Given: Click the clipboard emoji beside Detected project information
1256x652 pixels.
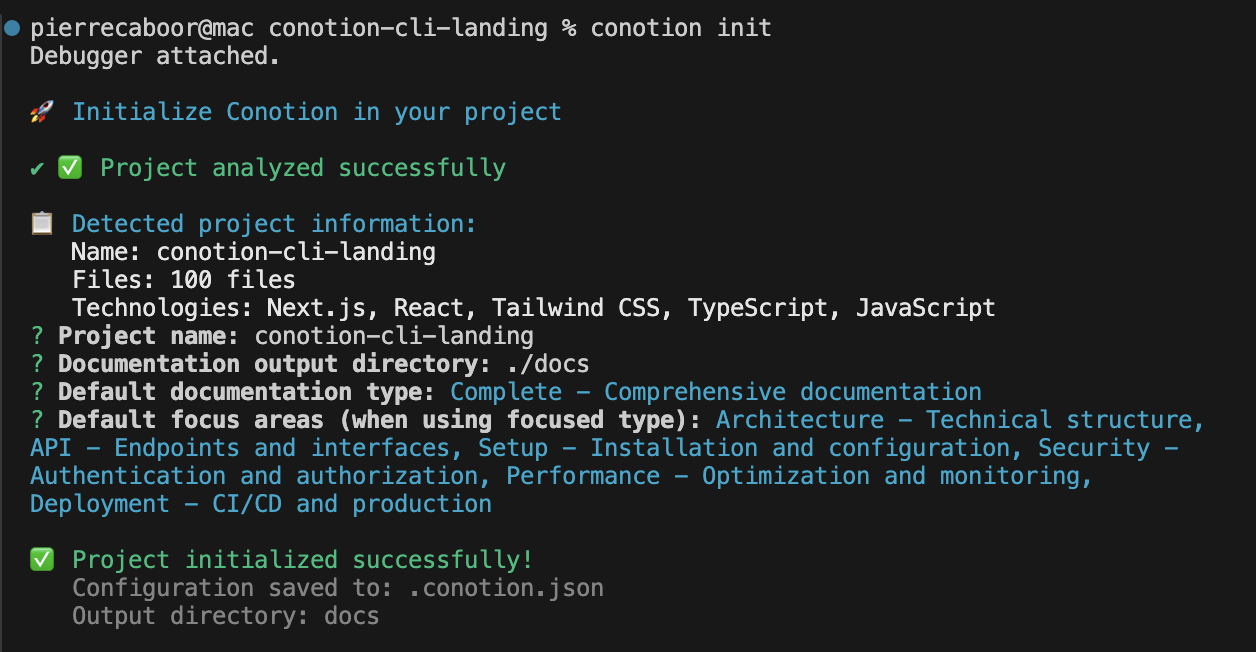Looking at the screenshot, I should pos(41,223).
